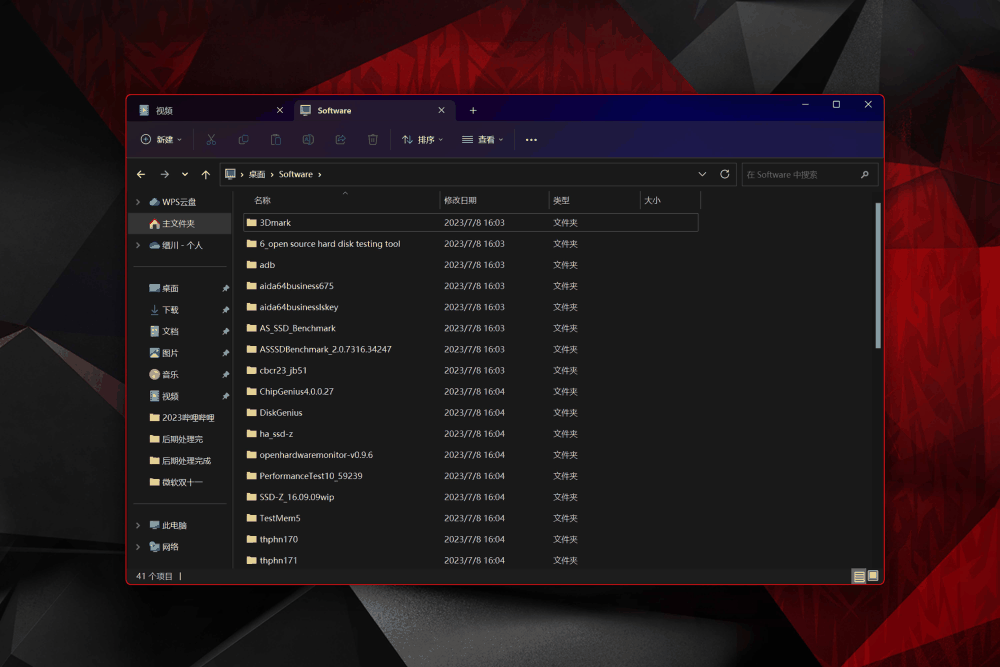Refresh the Software folder view
Viewport: 1000px width, 667px height.
725,174
